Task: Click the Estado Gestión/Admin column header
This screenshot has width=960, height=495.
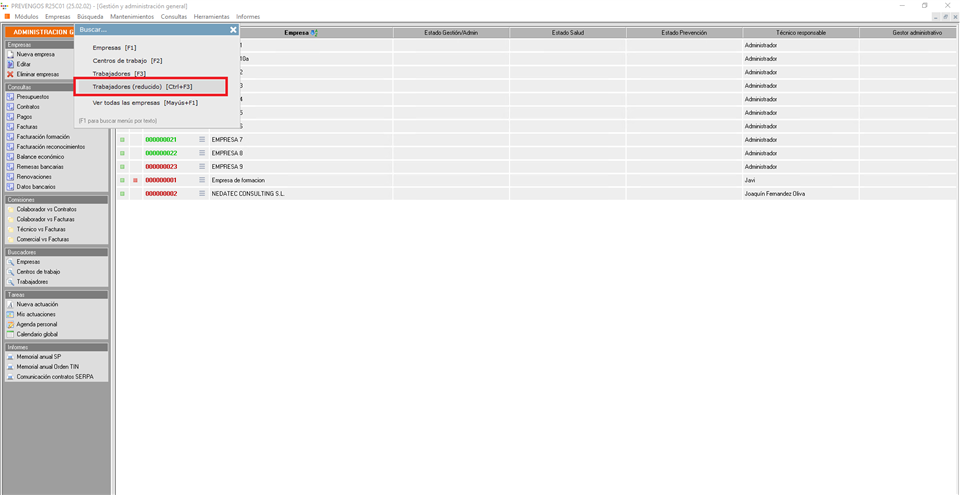Action: point(451,32)
